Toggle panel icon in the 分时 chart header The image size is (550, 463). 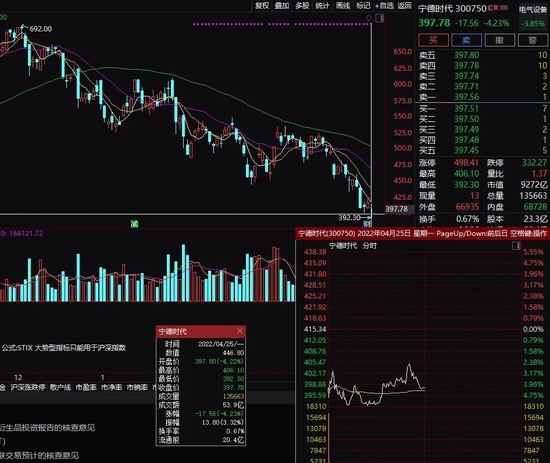coord(516,246)
